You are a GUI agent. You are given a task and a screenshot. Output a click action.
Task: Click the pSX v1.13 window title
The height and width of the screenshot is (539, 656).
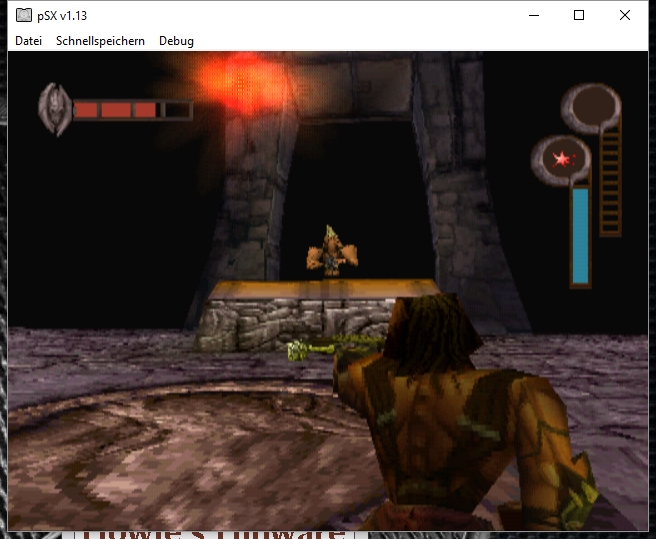(62, 16)
